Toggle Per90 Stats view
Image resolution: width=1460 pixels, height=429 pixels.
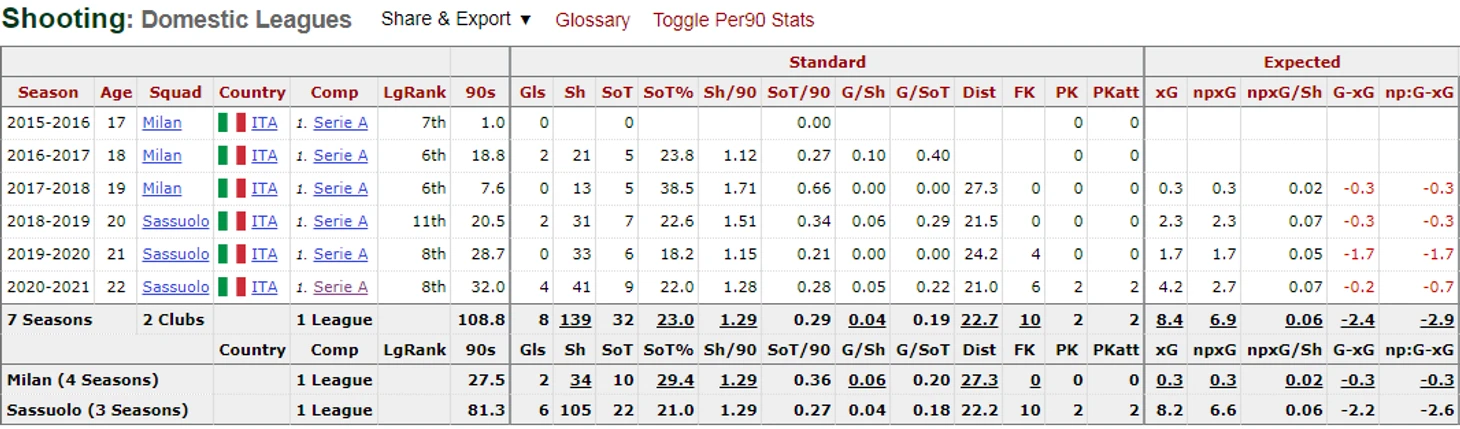733,20
